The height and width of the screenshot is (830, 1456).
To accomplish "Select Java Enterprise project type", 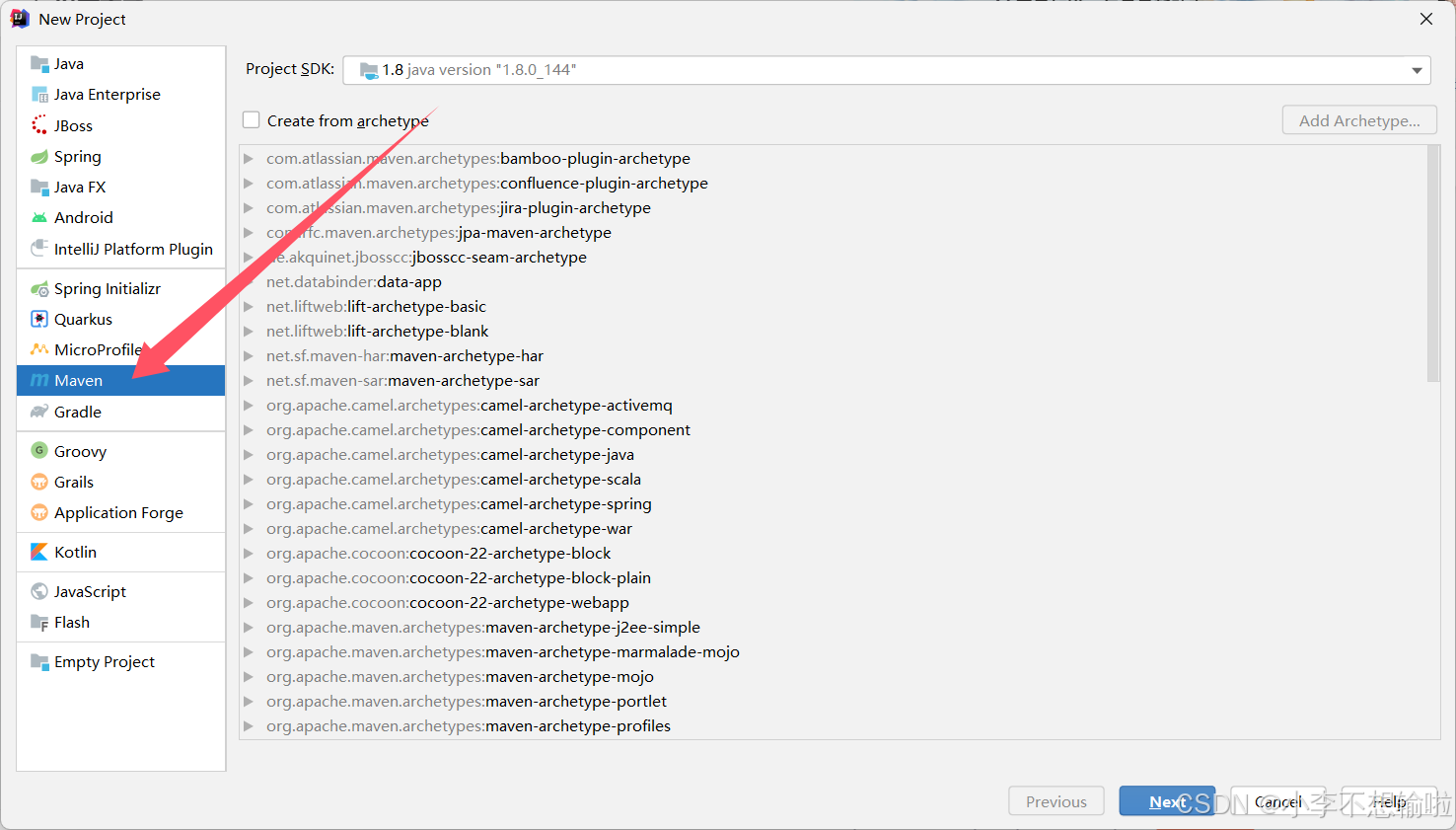I will coord(121,95).
